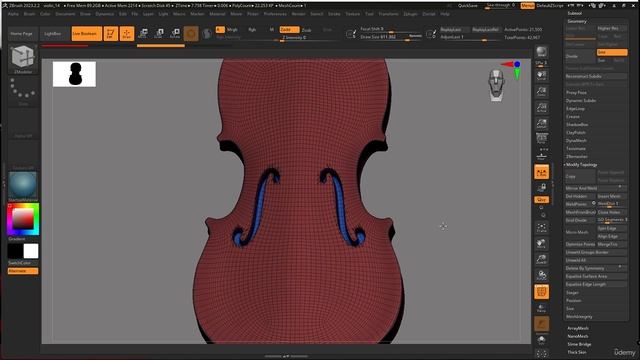The image size is (640, 360).
Task: Click the BPR render sphere icon
Action: 542,52
